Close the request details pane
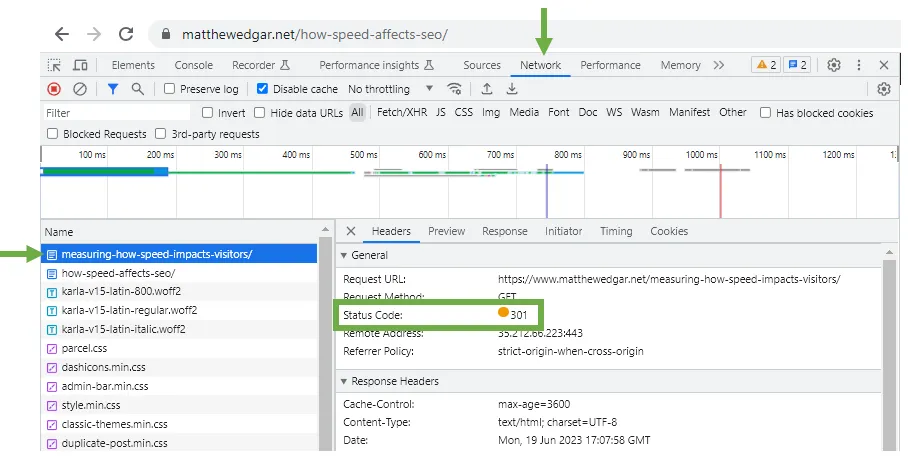Screen dimensions: 922x469 tap(351, 231)
